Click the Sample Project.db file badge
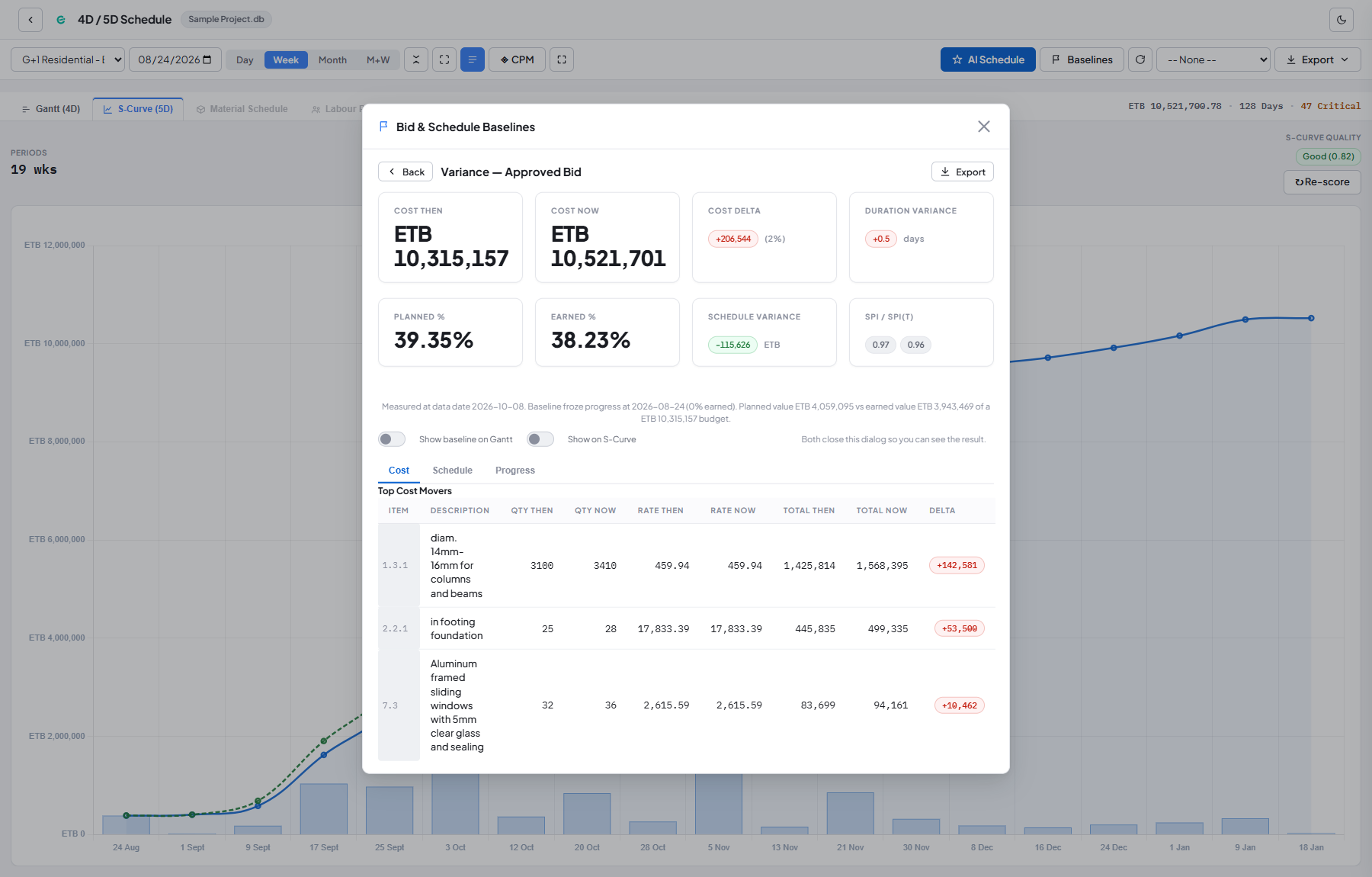 pos(226,19)
